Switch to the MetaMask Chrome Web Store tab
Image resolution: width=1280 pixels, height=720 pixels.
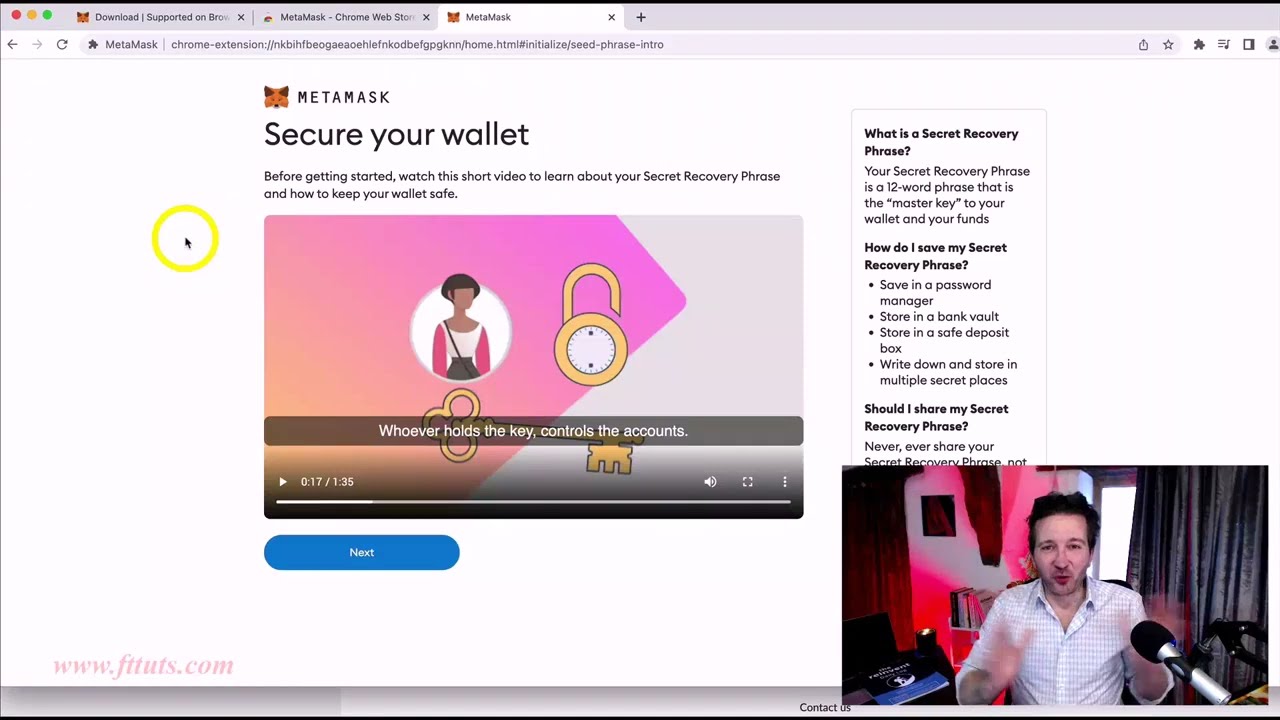(x=346, y=17)
